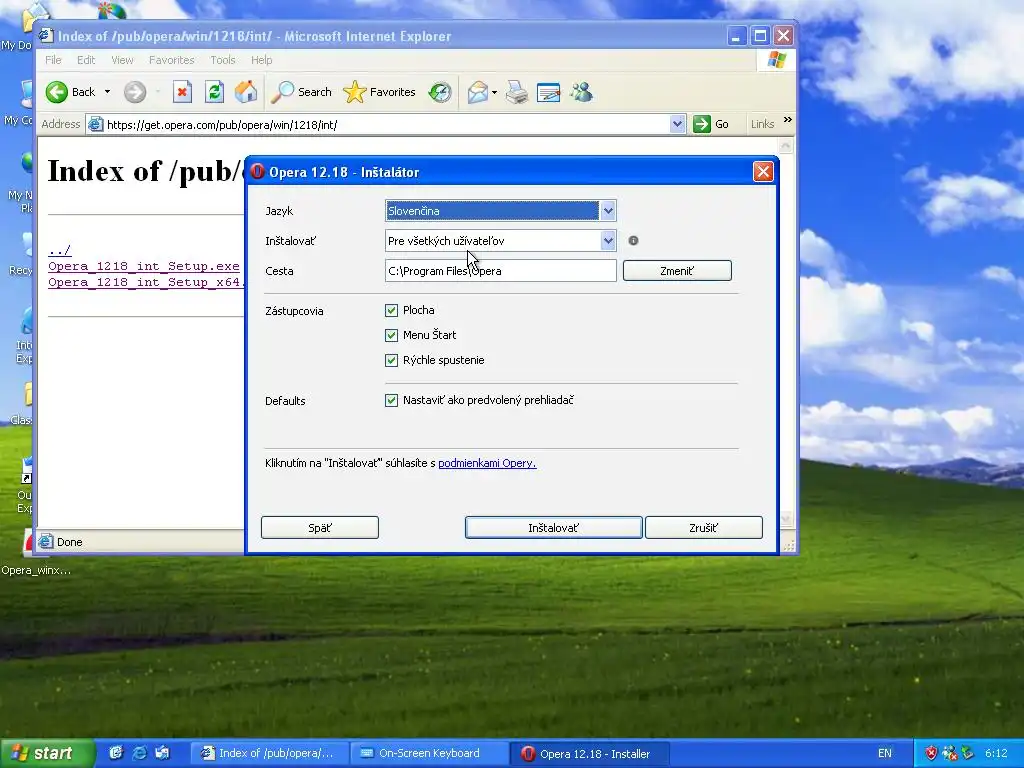1024x768 pixels.
Task: Expand the Links toolbar chevron
Action: tap(788, 120)
